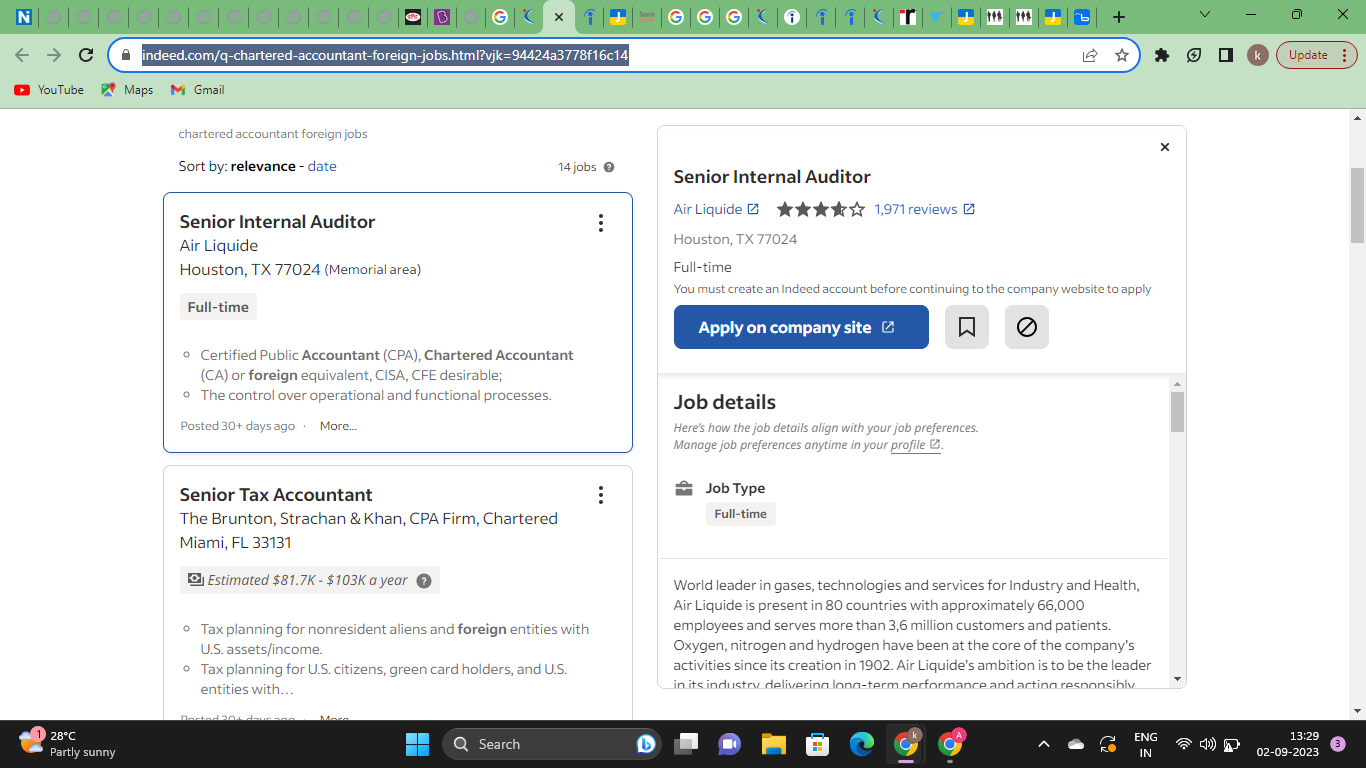Click the main page vertical scrollbar thumb
Screen dimensions: 1366x768
[1357, 205]
